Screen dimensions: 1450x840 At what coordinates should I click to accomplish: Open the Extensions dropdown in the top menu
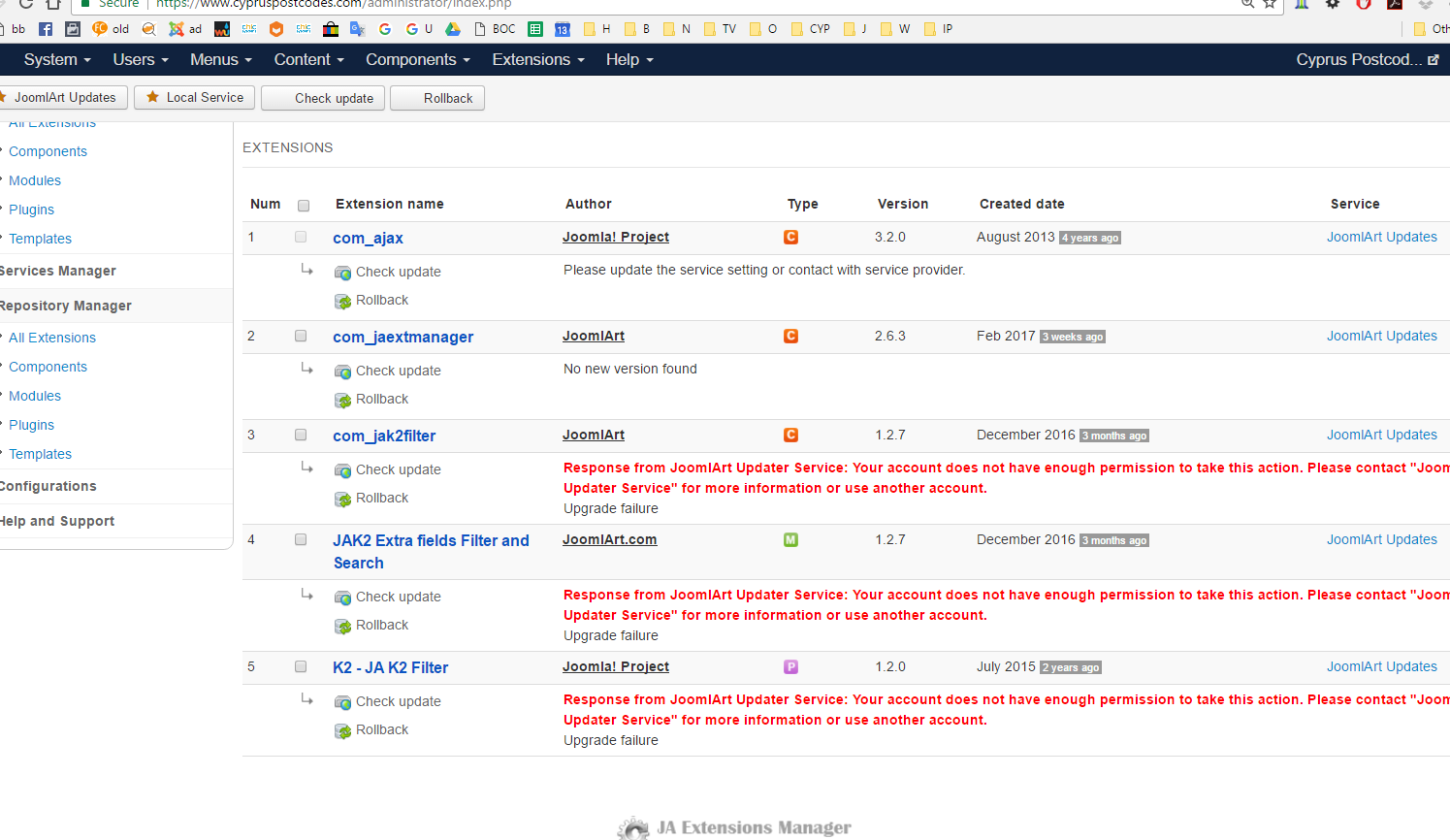coord(538,60)
